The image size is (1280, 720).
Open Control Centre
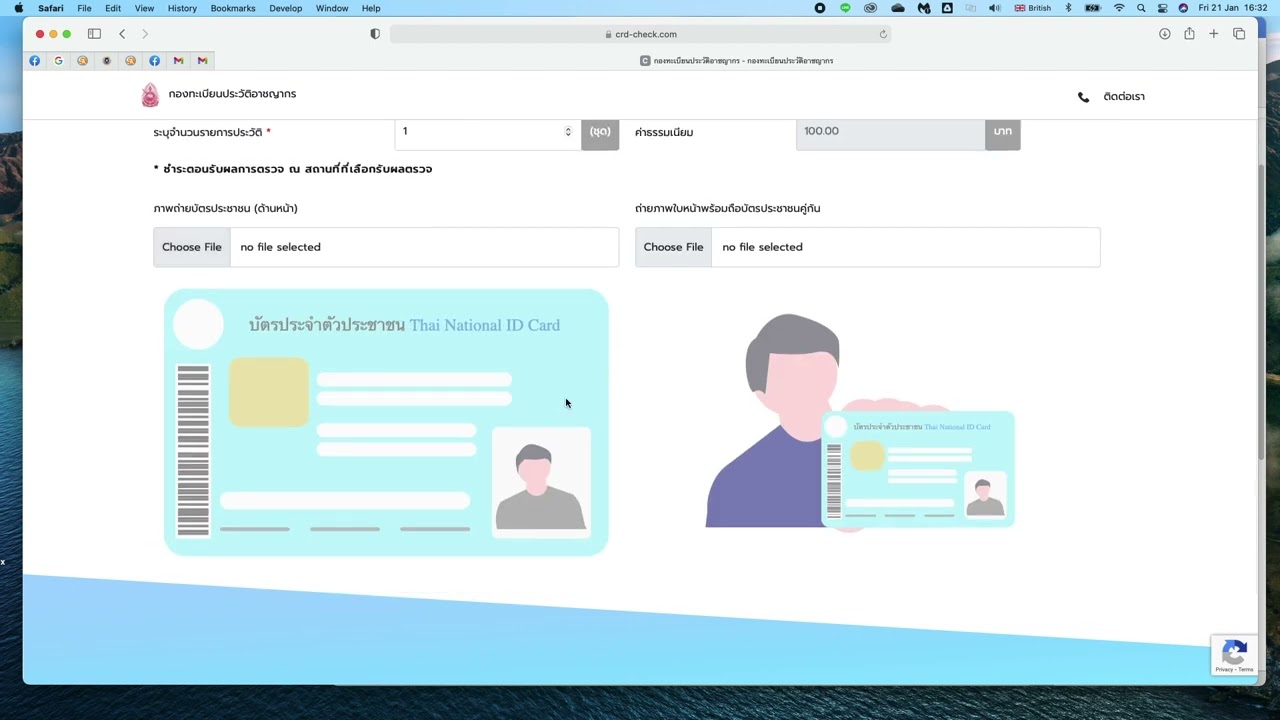[x=1162, y=8]
